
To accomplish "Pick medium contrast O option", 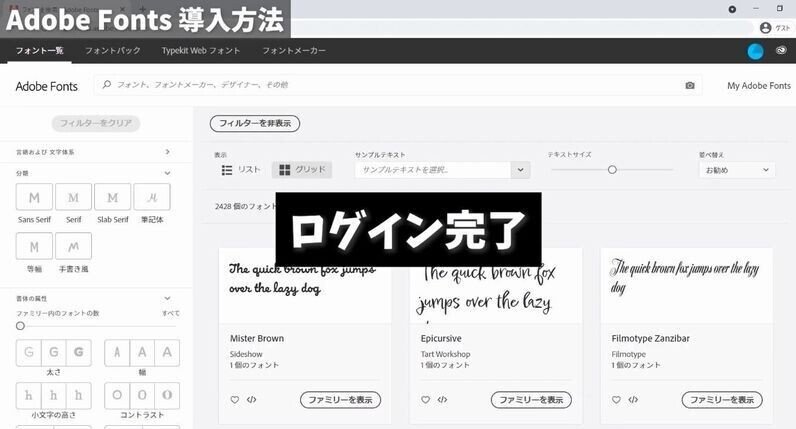I will (142, 395).
